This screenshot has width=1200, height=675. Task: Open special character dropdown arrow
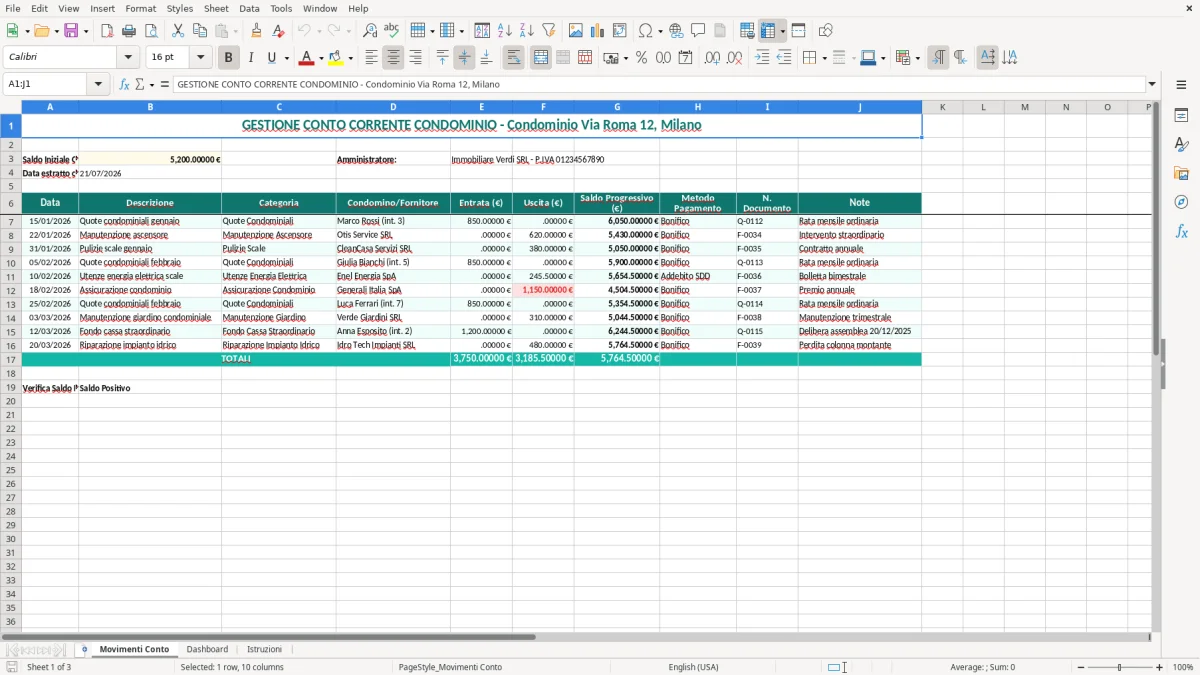point(660,31)
